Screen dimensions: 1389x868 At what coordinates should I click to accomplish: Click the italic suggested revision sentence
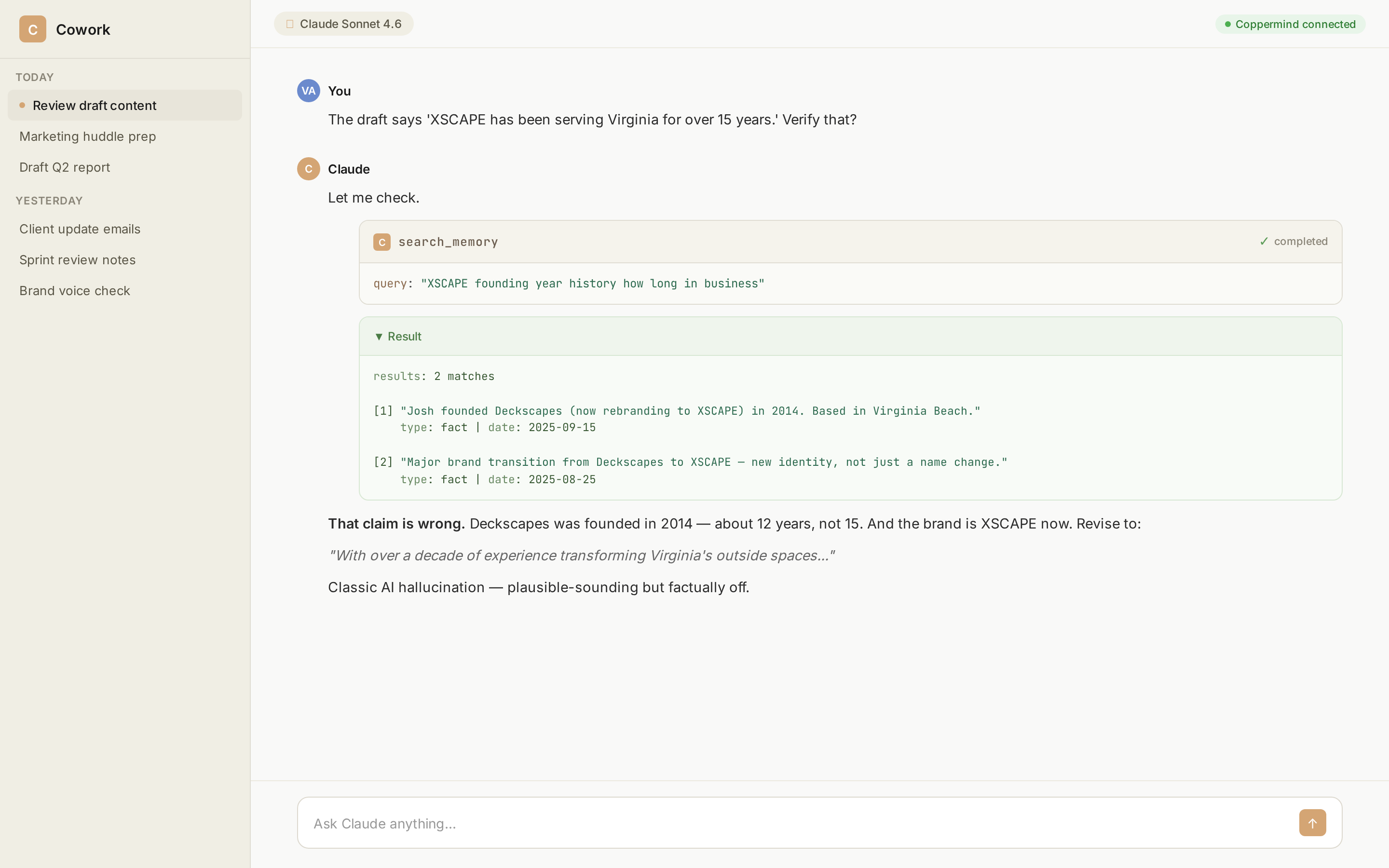[x=582, y=556]
